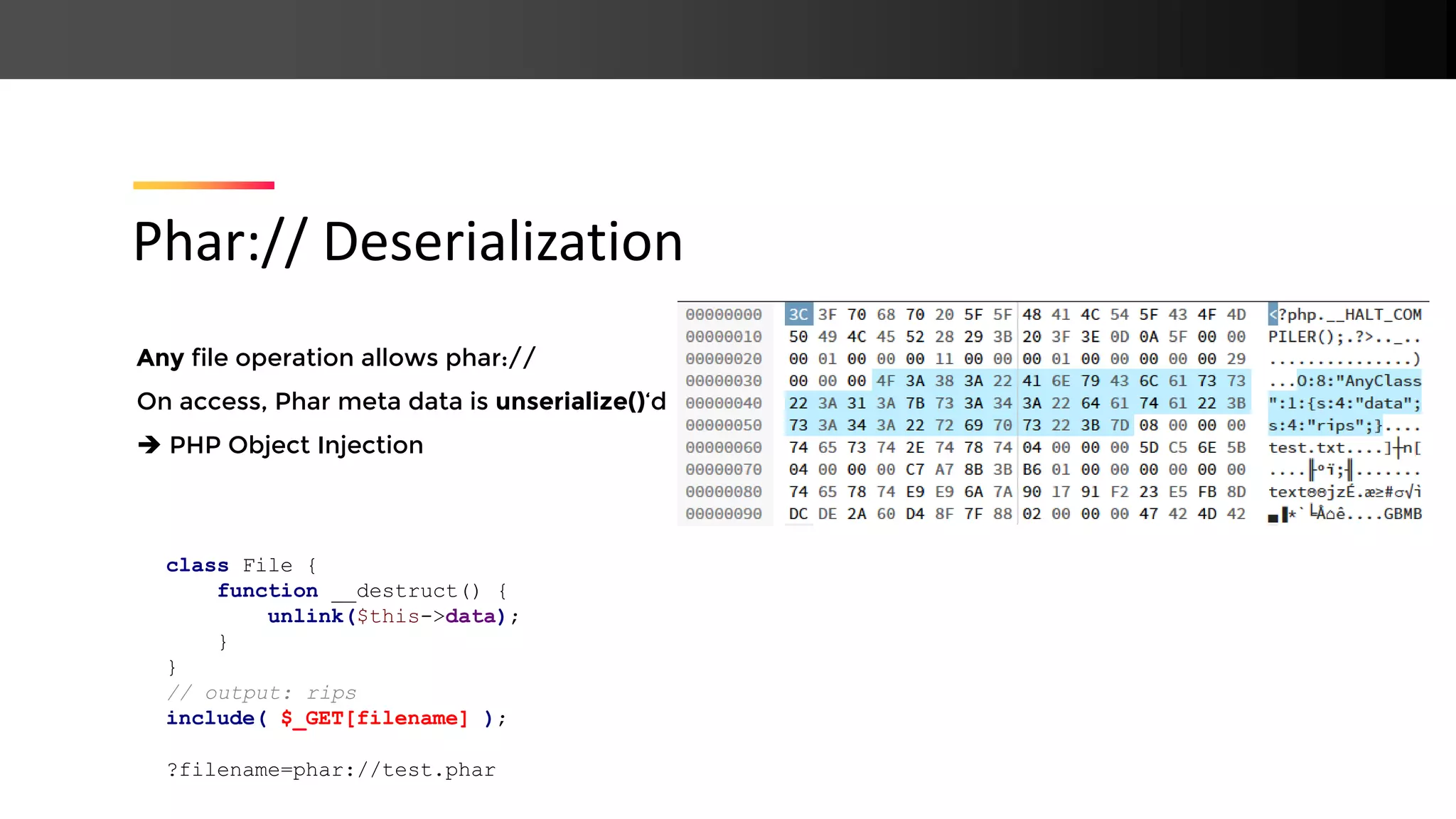
Task: Click the hex offset 00000060
Action: pyautogui.click(x=724, y=447)
